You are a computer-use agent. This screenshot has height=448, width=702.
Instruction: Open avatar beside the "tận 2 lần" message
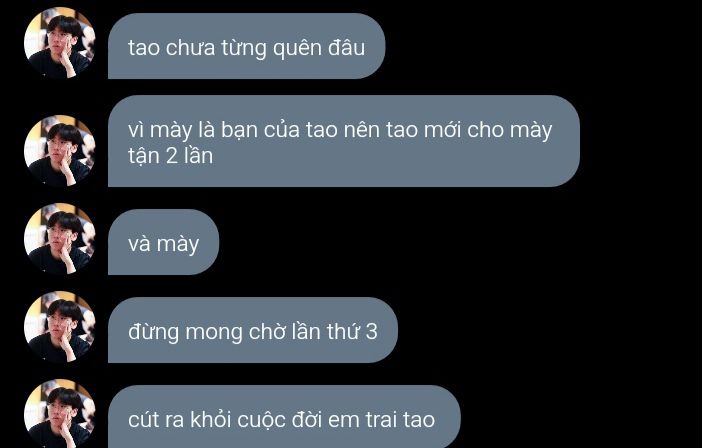coord(60,151)
